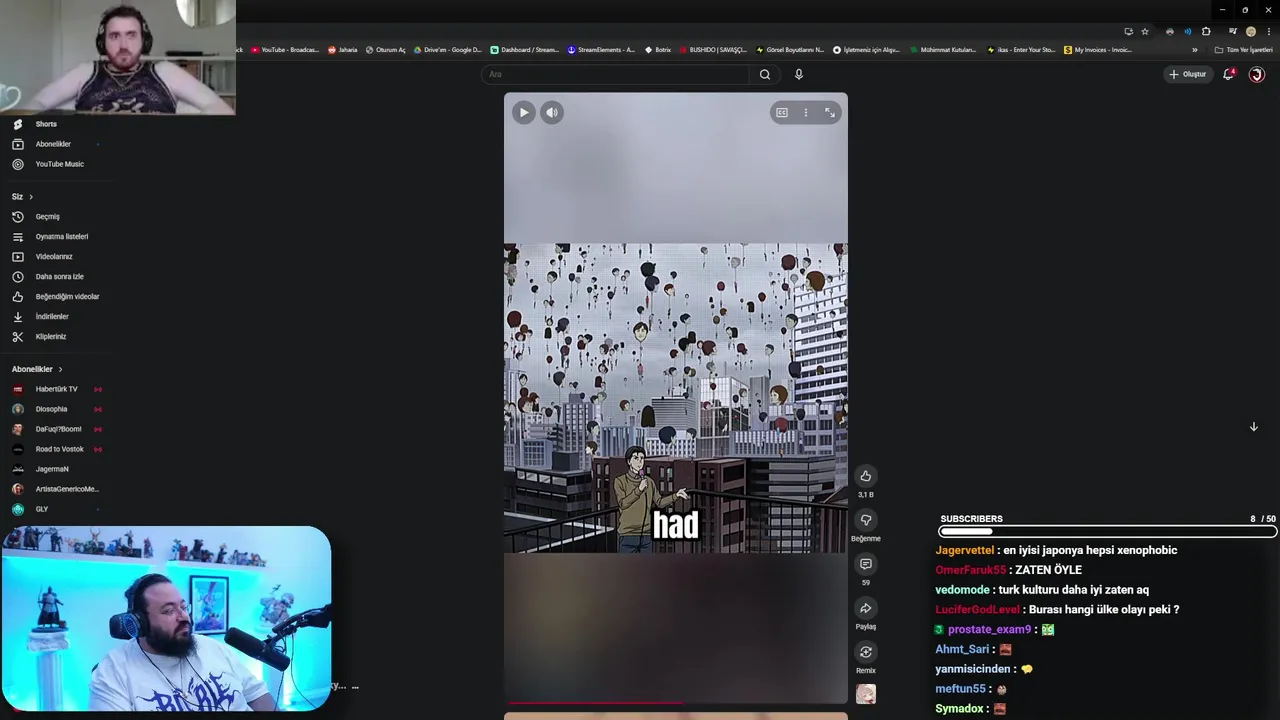This screenshot has height=720, width=1280.
Task: Toggle captions on the Short
Action: tap(782, 113)
